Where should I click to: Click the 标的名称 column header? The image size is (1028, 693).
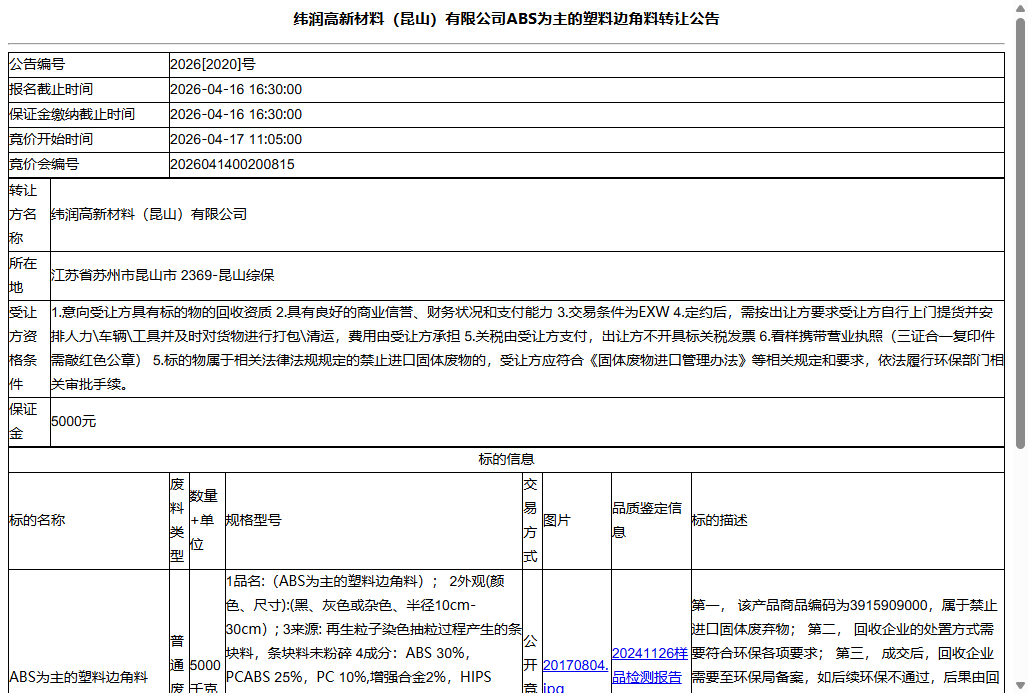point(89,521)
